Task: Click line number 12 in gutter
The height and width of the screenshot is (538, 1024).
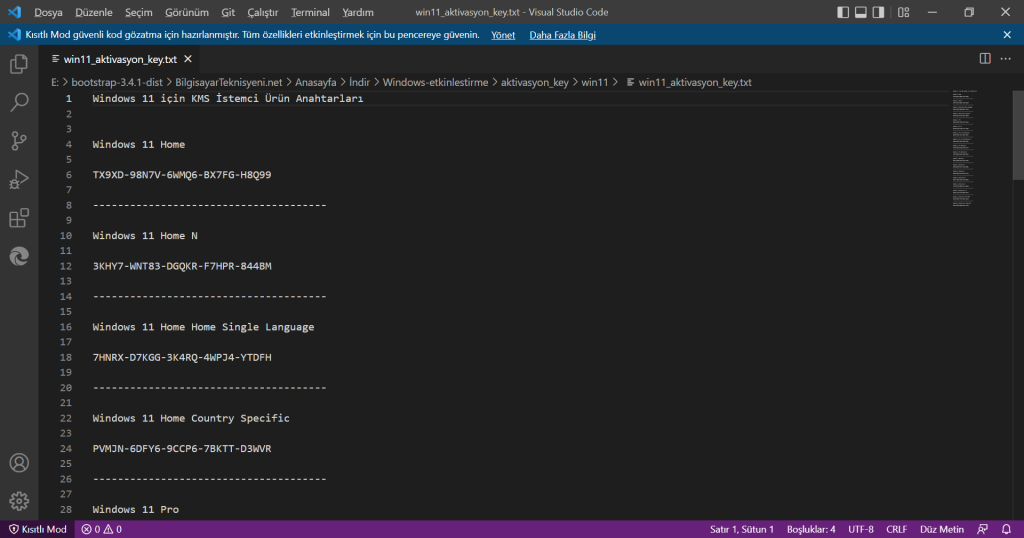Action: 66,266
